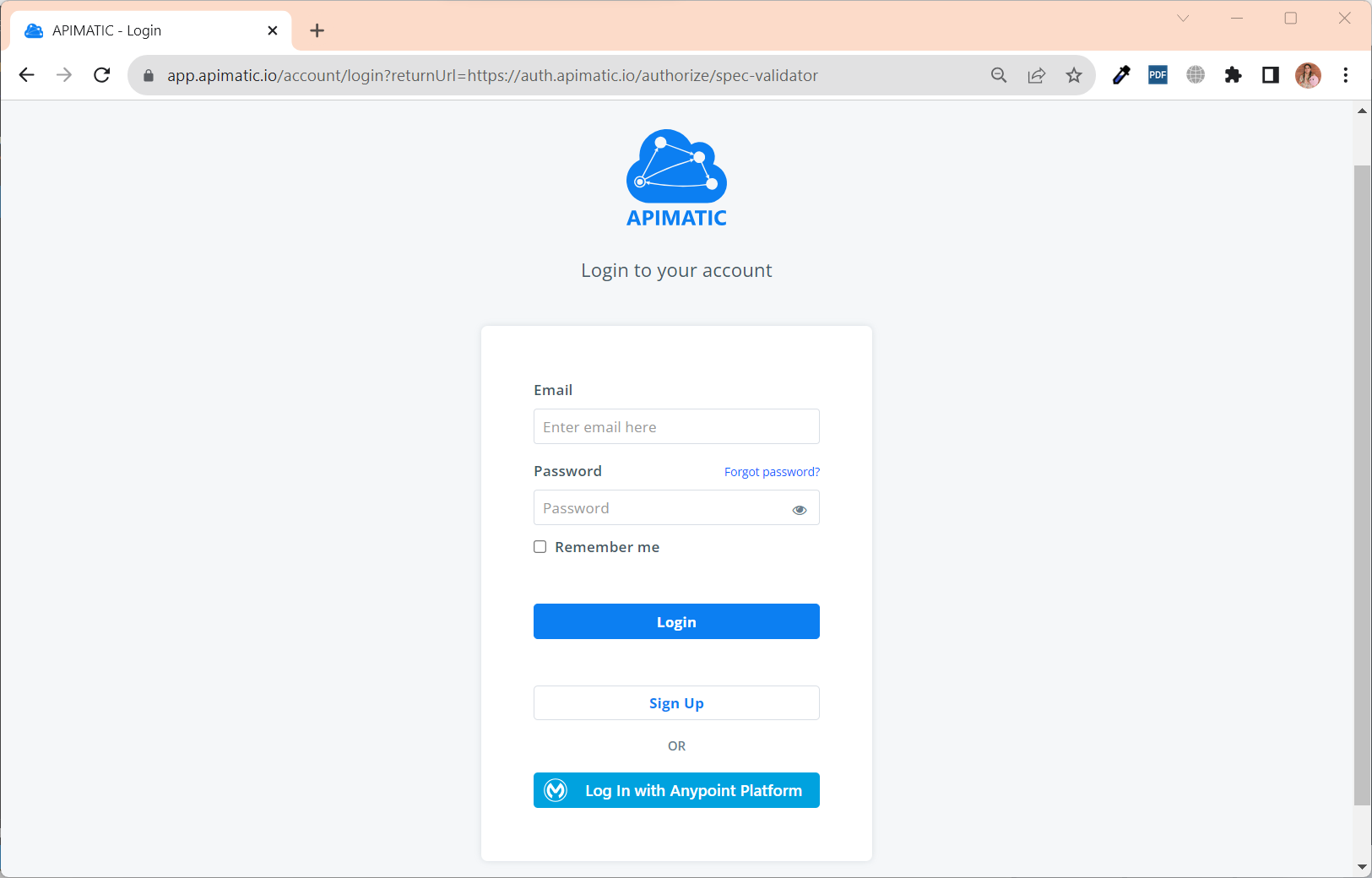Click the Email field label
This screenshot has height=878, width=1372.
[x=553, y=390]
